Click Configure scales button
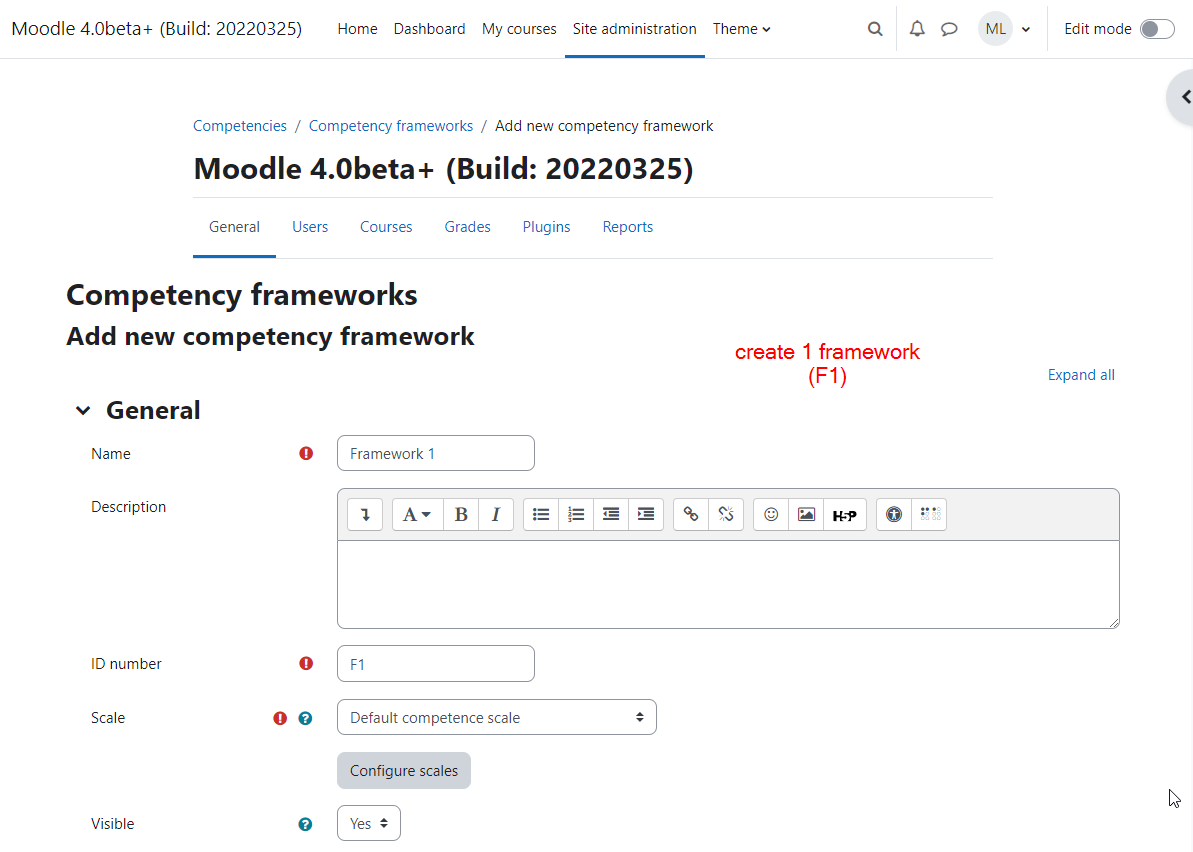The image size is (1193, 852). pyautogui.click(x=404, y=771)
